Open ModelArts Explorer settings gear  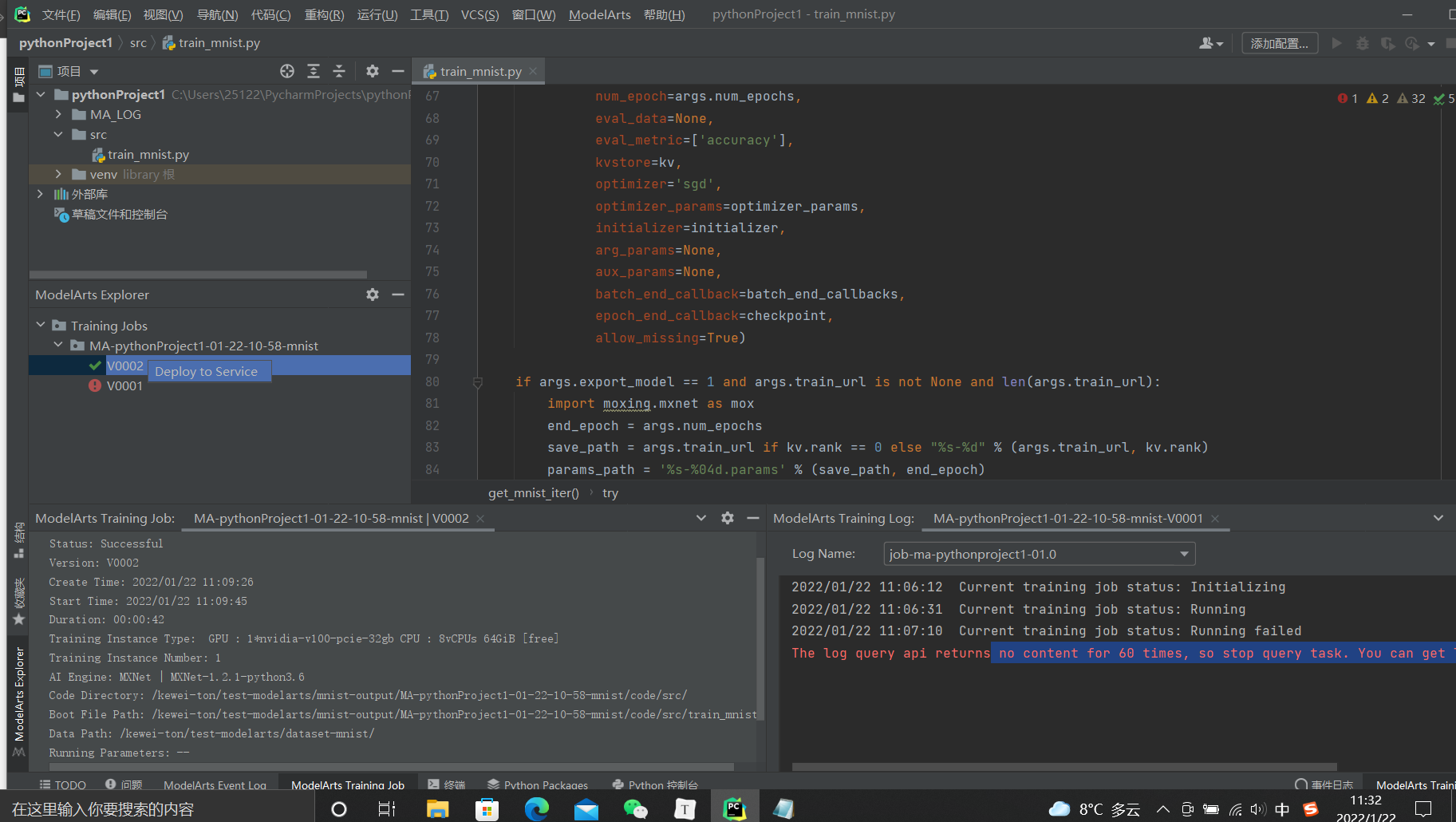coord(373,294)
